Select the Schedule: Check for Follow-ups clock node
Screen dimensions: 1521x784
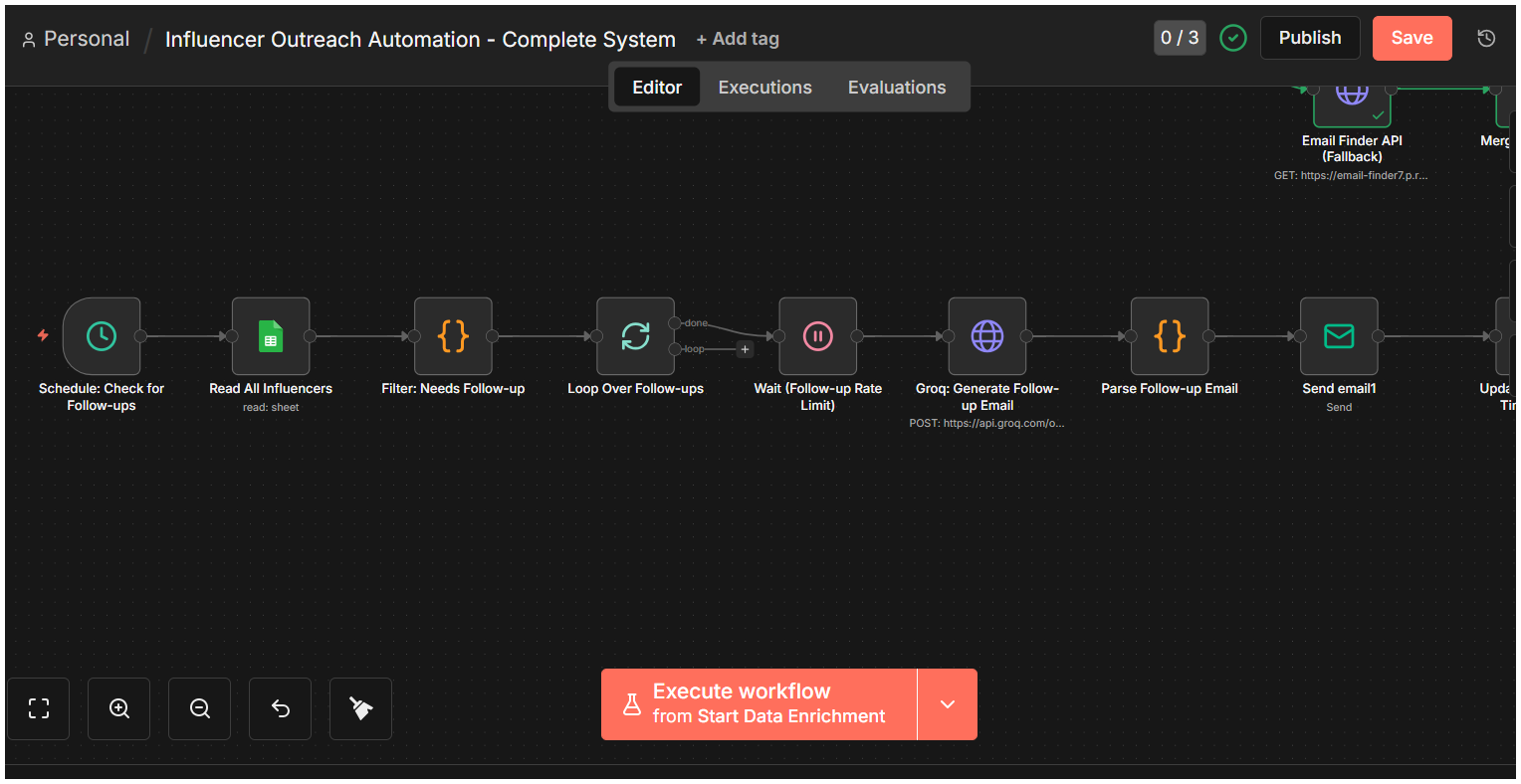[x=102, y=336]
